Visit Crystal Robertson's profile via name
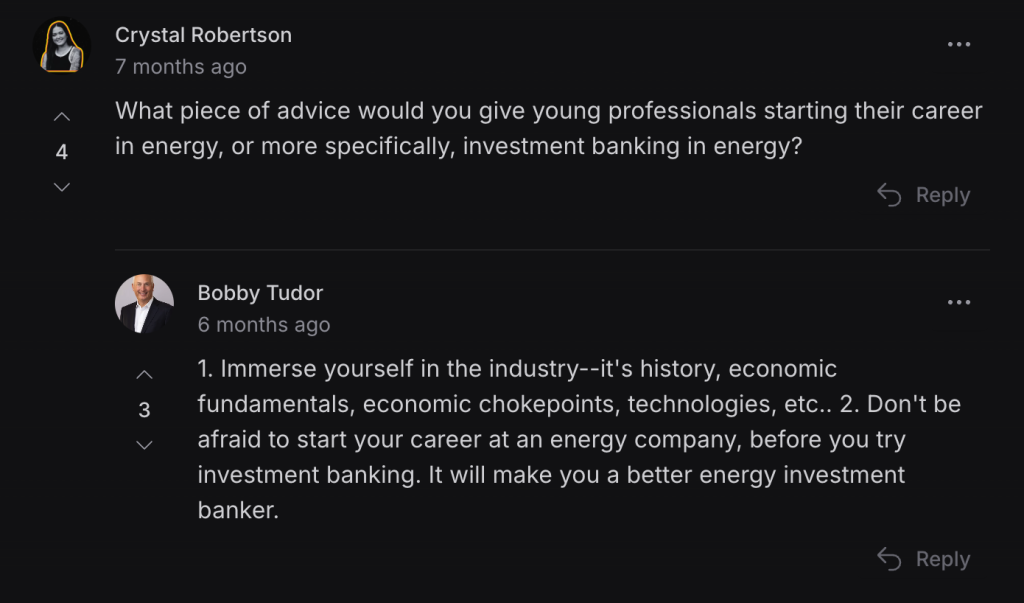The width and height of the screenshot is (1024, 603). pos(203,35)
